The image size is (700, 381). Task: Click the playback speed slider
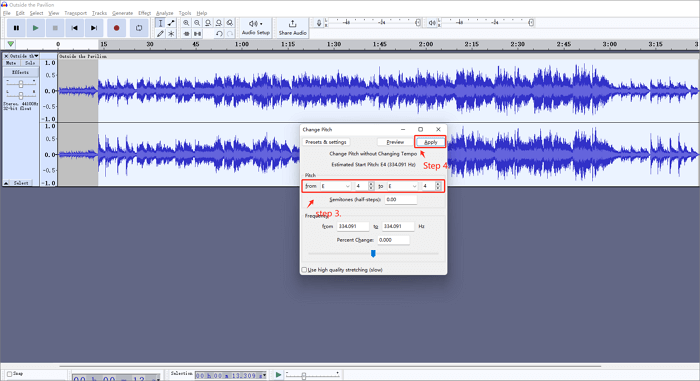[312, 375]
